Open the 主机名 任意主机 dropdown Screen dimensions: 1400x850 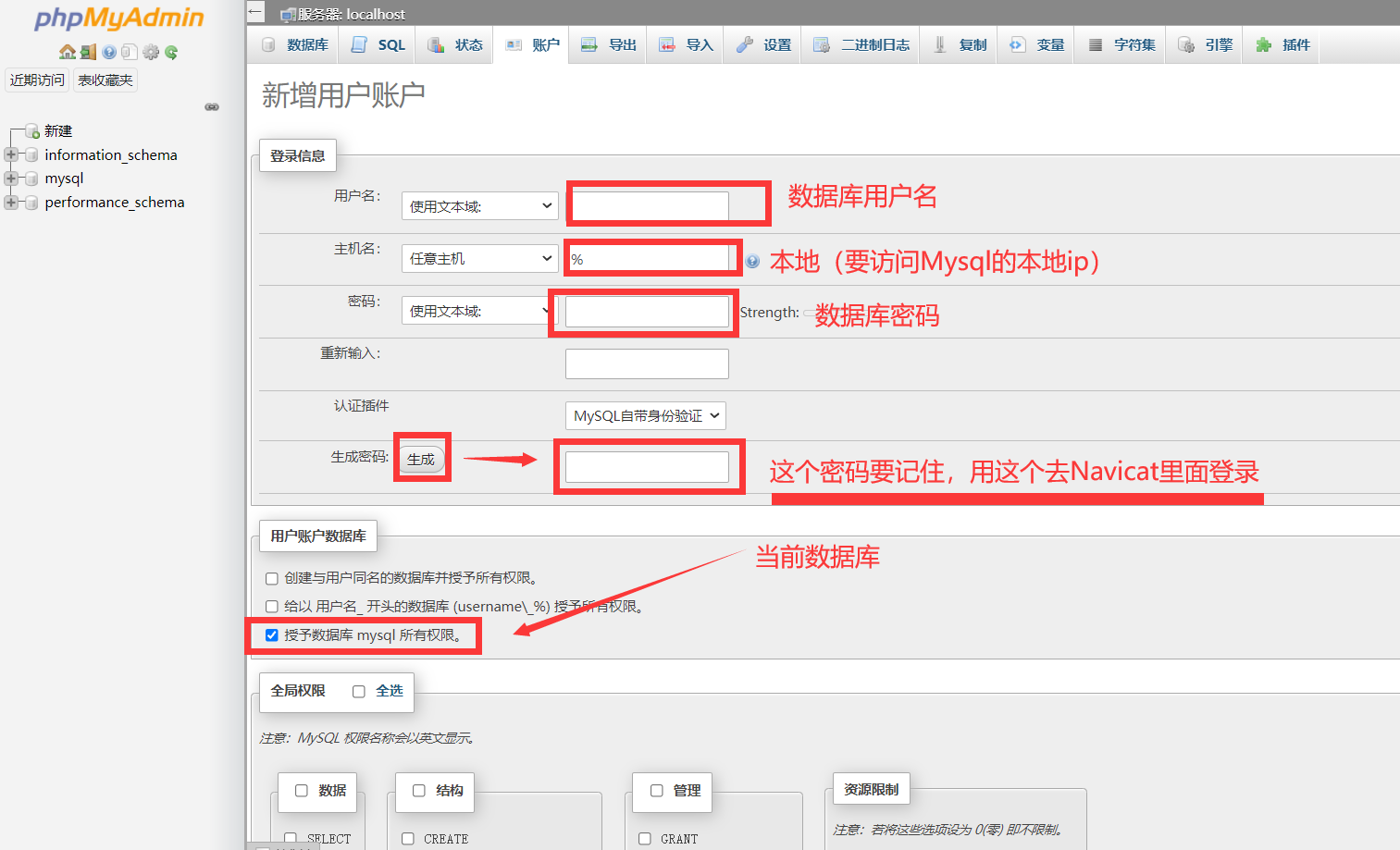(480, 258)
